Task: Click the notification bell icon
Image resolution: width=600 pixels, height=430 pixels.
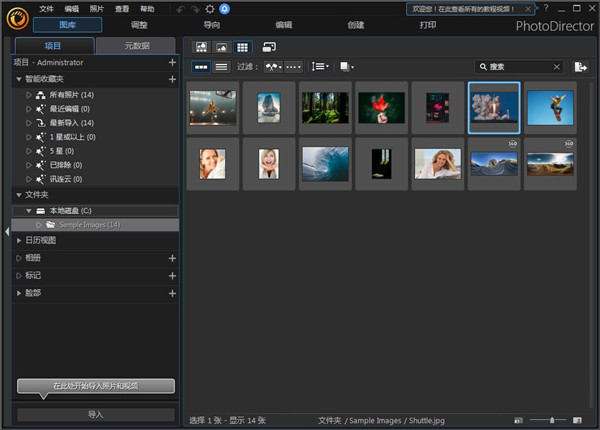Action: [224, 8]
